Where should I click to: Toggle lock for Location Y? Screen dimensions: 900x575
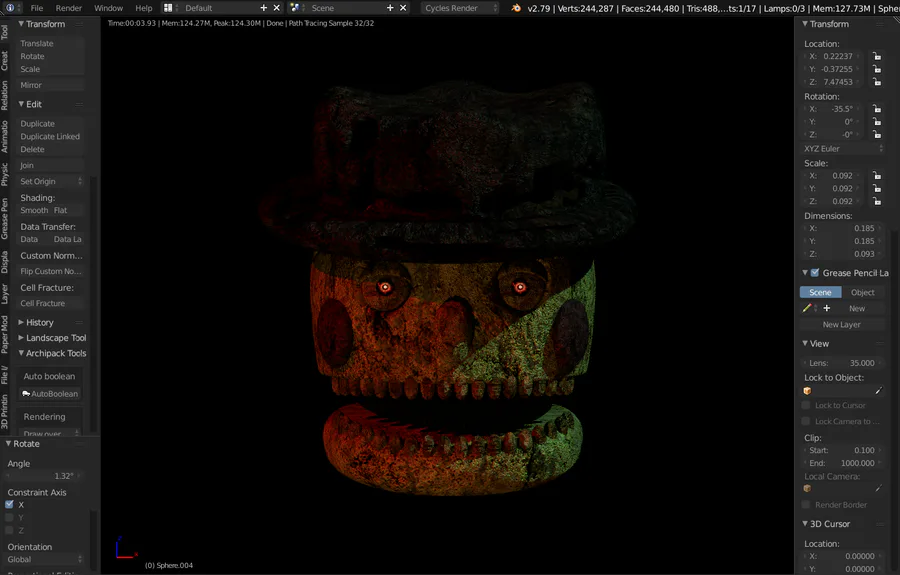pyautogui.click(x=877, y=69)
